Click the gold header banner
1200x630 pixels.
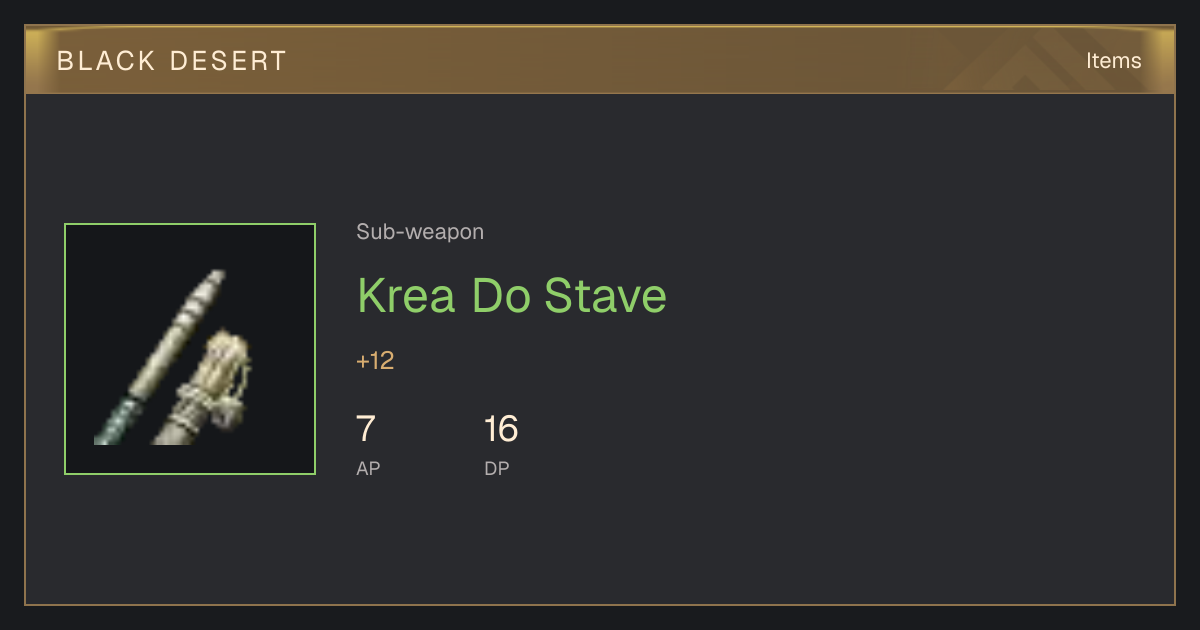(600, 61)
